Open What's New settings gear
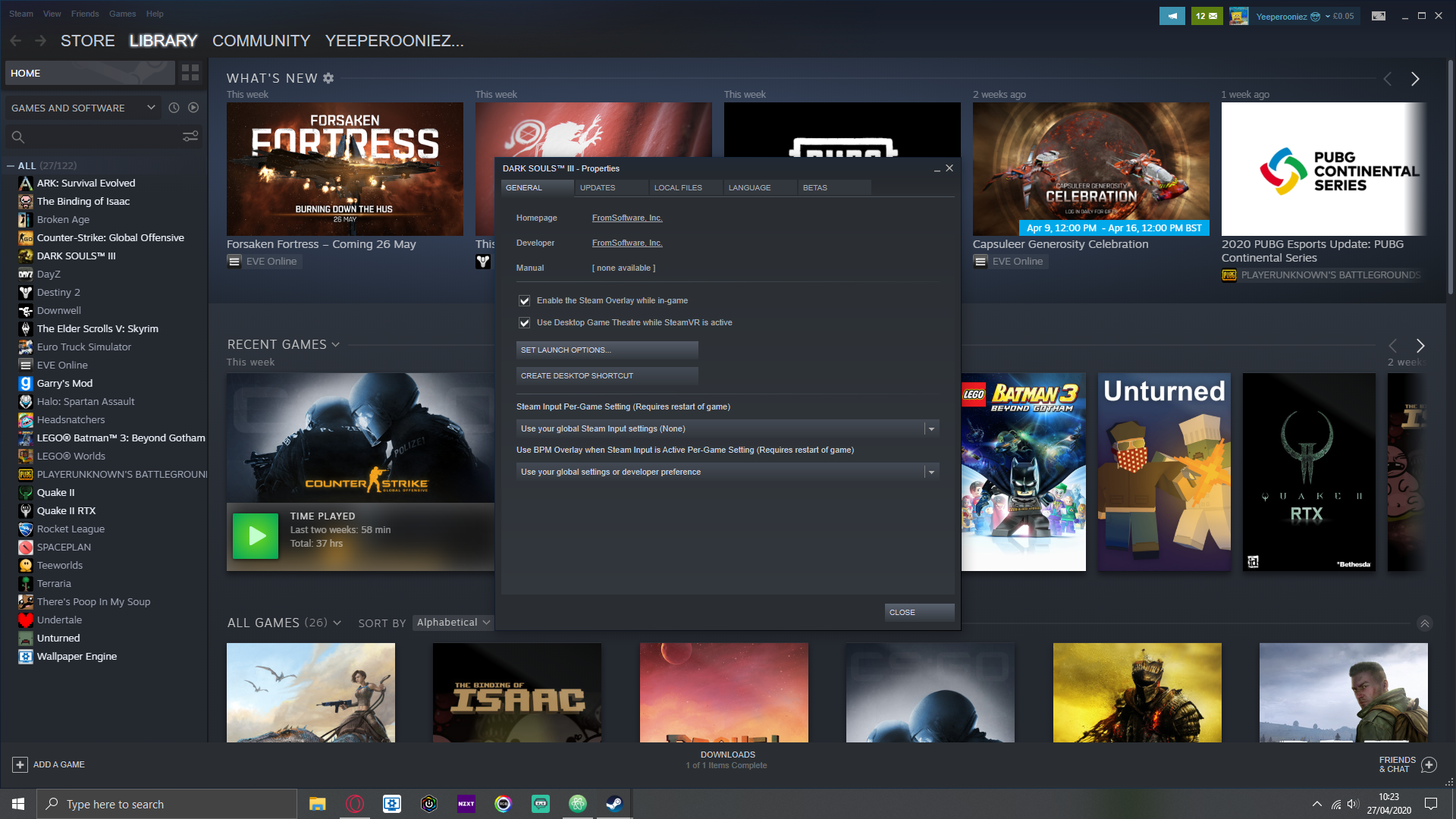This screenshot has width=1456, height=819. click(328, 78)
